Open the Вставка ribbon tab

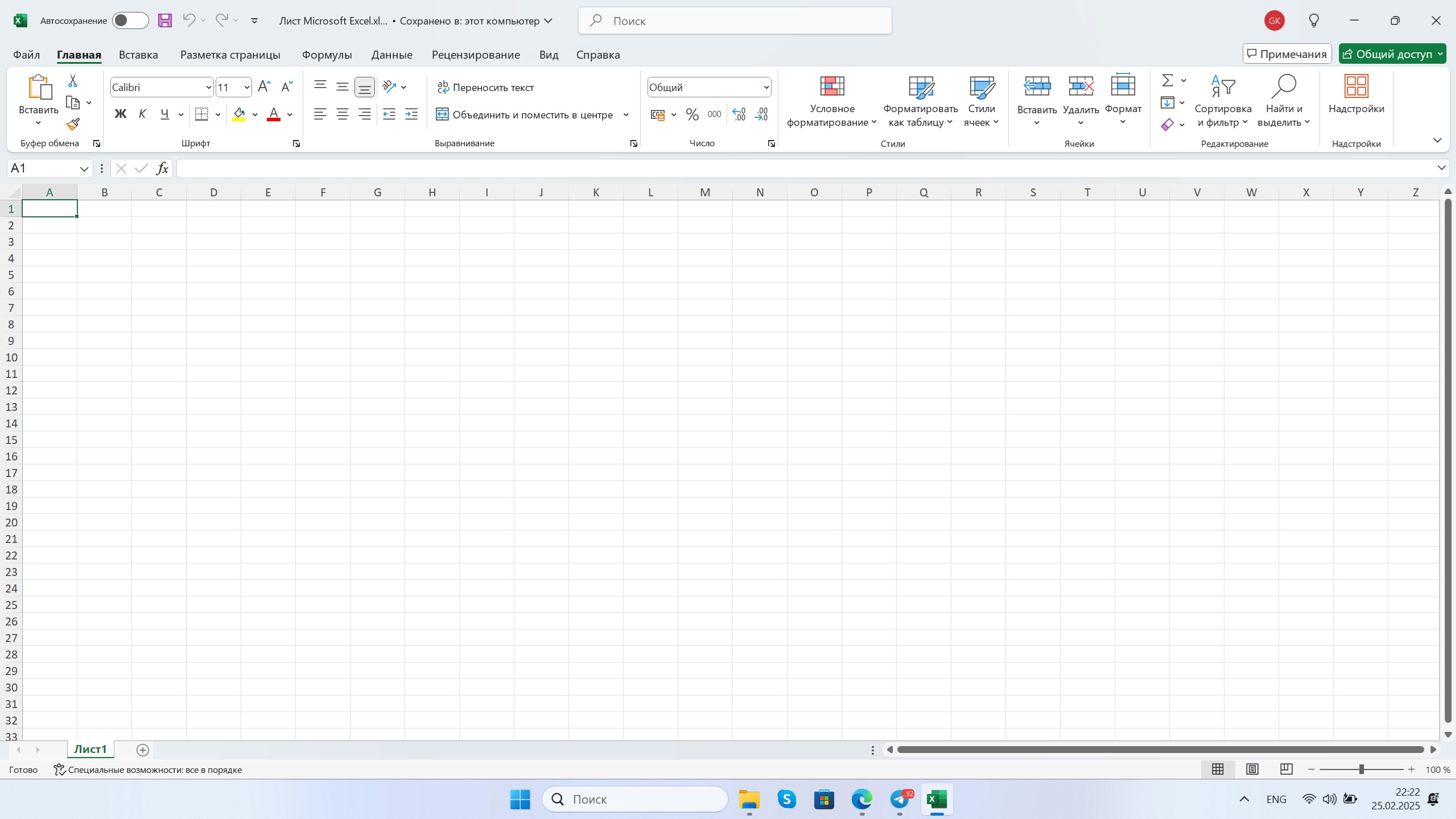(138, 55)
